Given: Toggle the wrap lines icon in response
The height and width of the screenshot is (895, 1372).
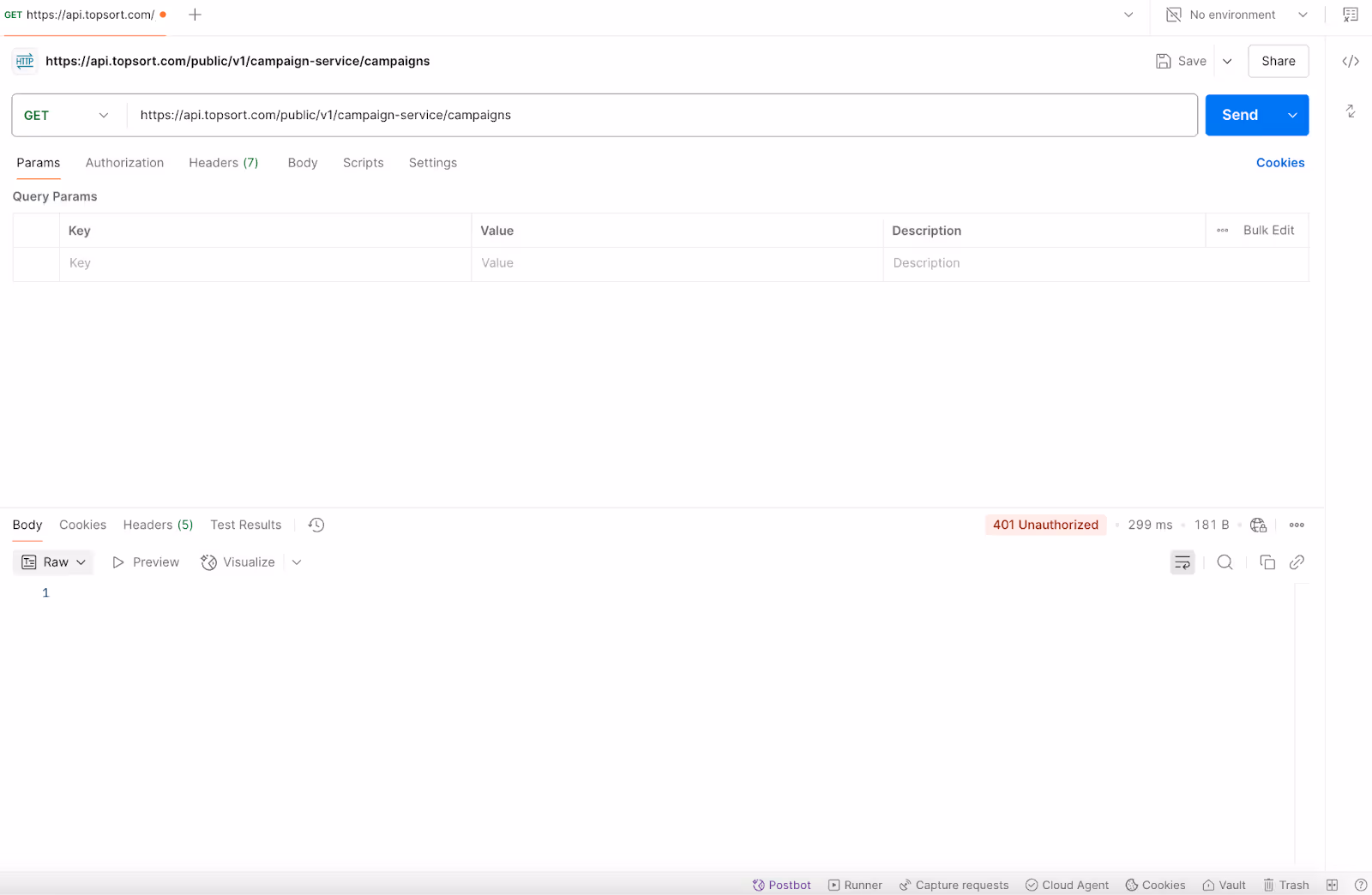Looking at the screenshot, I should tap(1182, 562).
